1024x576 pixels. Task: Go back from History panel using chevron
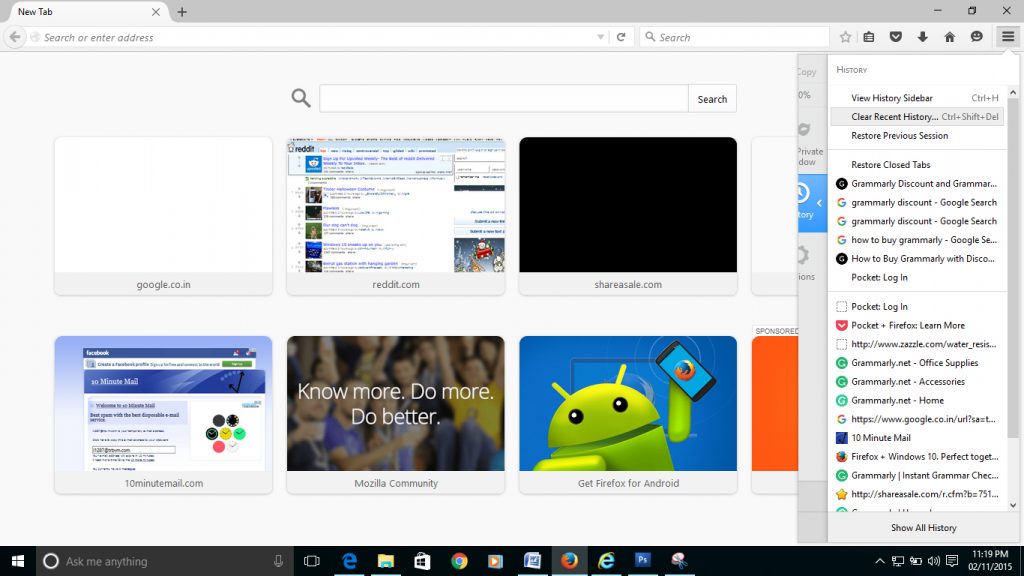(x=819, y=203)
